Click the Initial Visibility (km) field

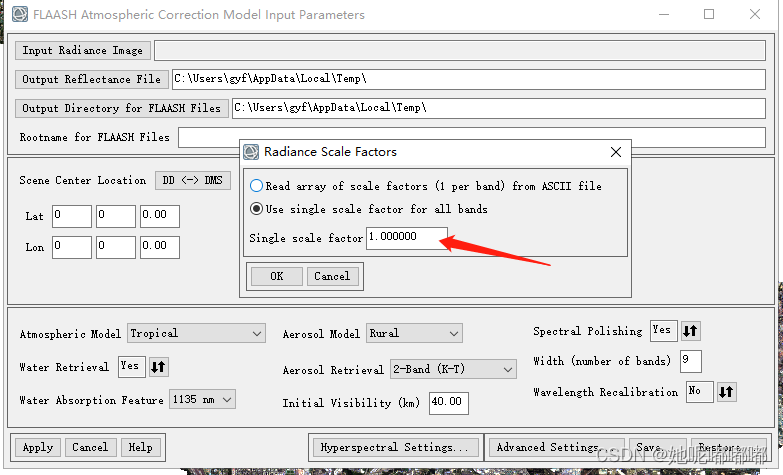pos(448,403)
